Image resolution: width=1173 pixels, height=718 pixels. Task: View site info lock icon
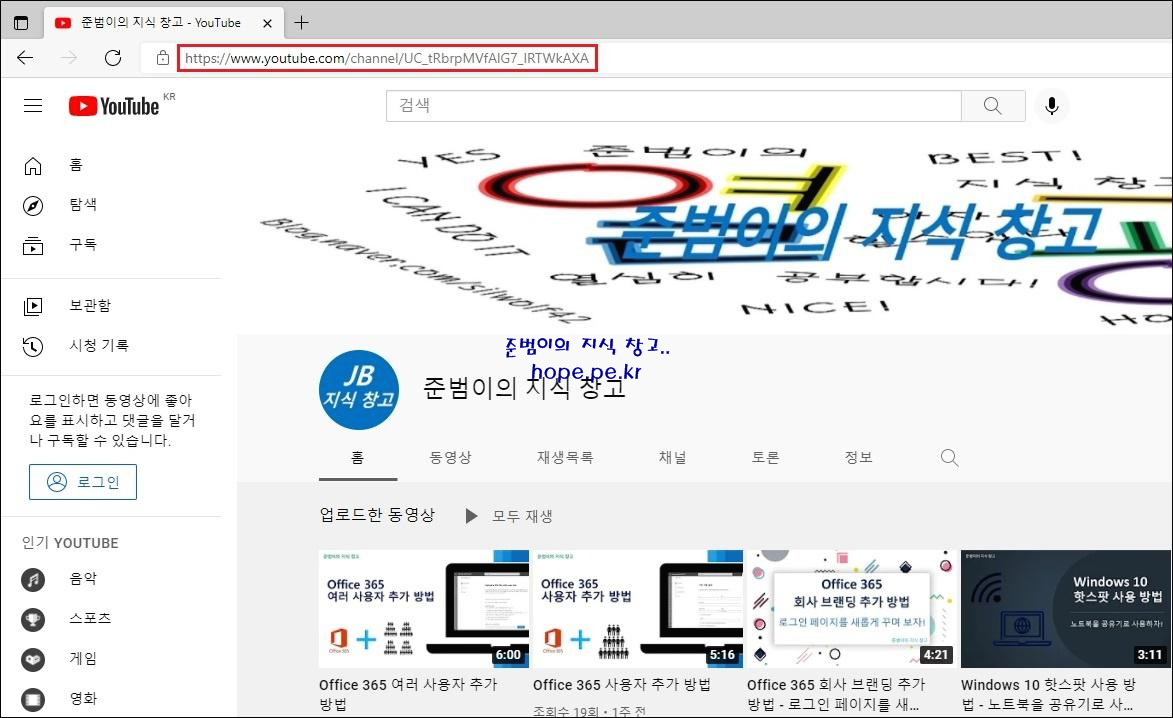[x=162, y=58]
